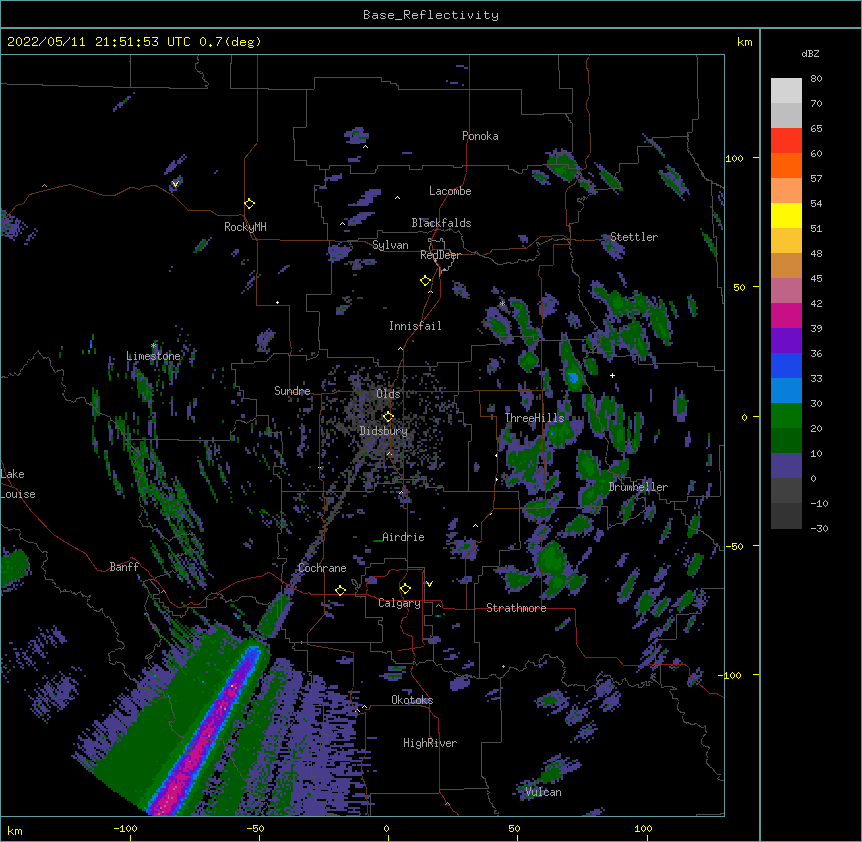Click the yellow marker south of RedDeer
This screenshot has width=862, height=842.
425,281
